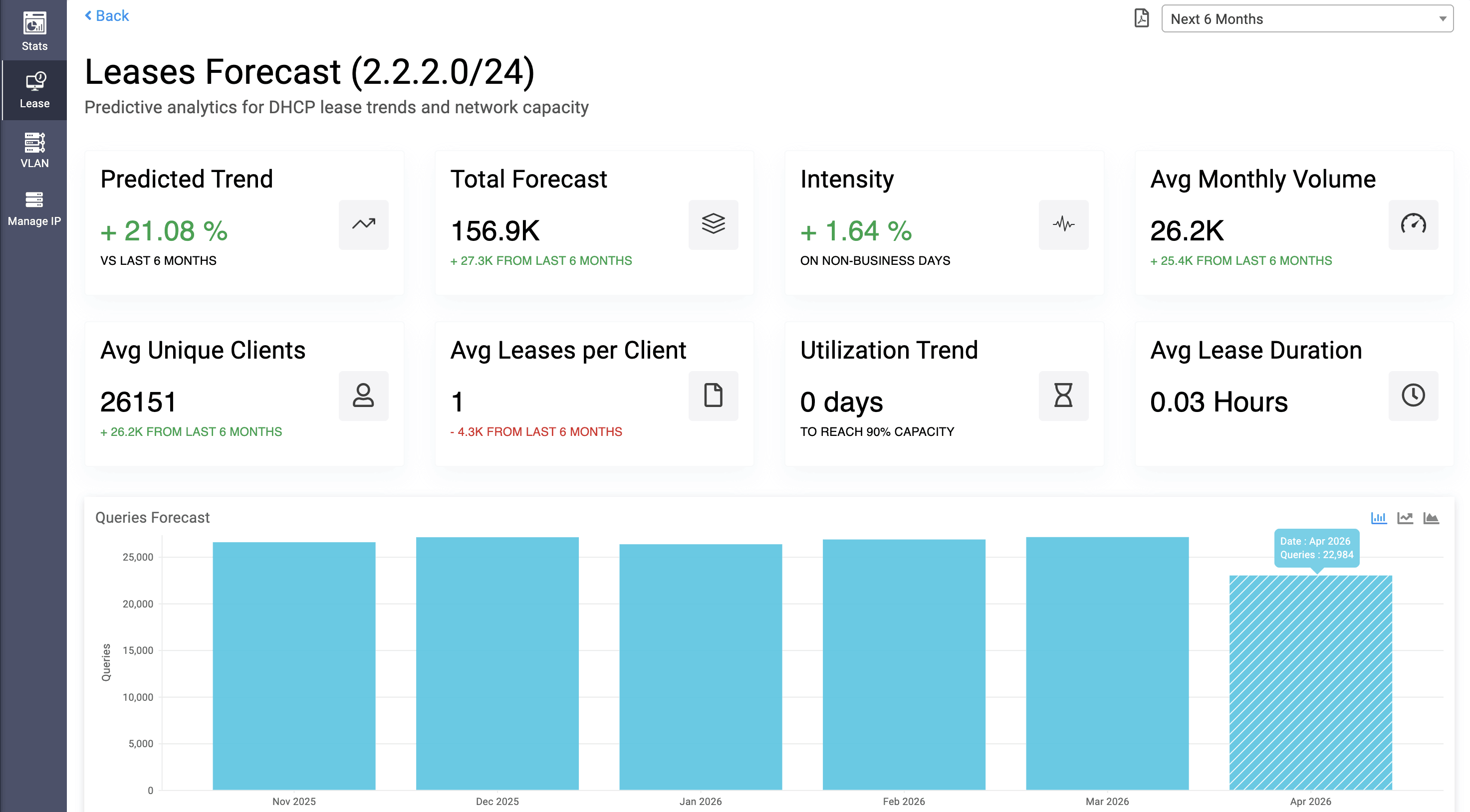Screen dimensions: 1470x812
Task: Click the gauge icon on Avg Monthly Volume card
Action: click(1414, 224)
